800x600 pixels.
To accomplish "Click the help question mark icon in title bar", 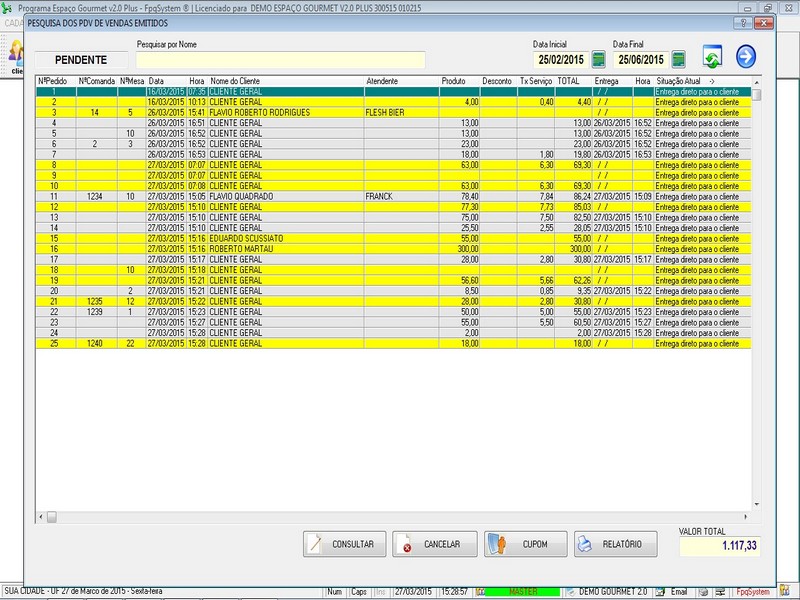I will pyautogui.click(x=743, y=23).
